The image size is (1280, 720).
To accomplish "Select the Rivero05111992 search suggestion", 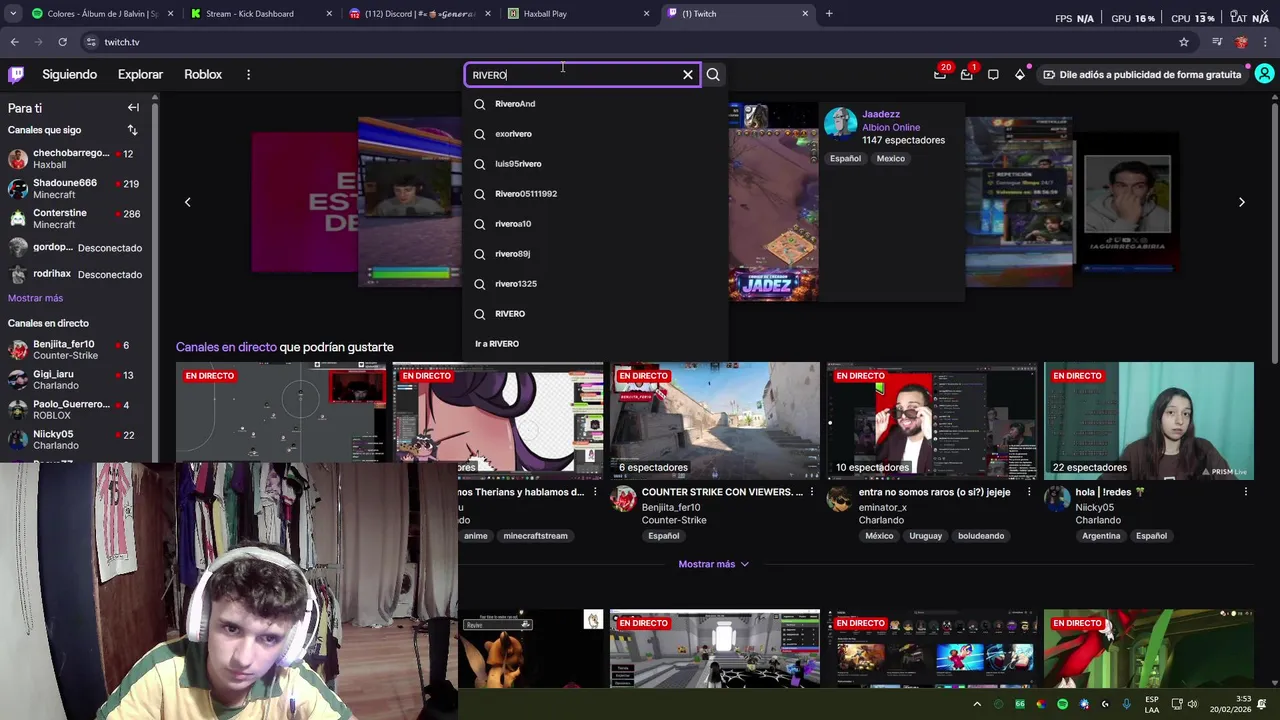I will pyautogui.click(x=596, y=194).
